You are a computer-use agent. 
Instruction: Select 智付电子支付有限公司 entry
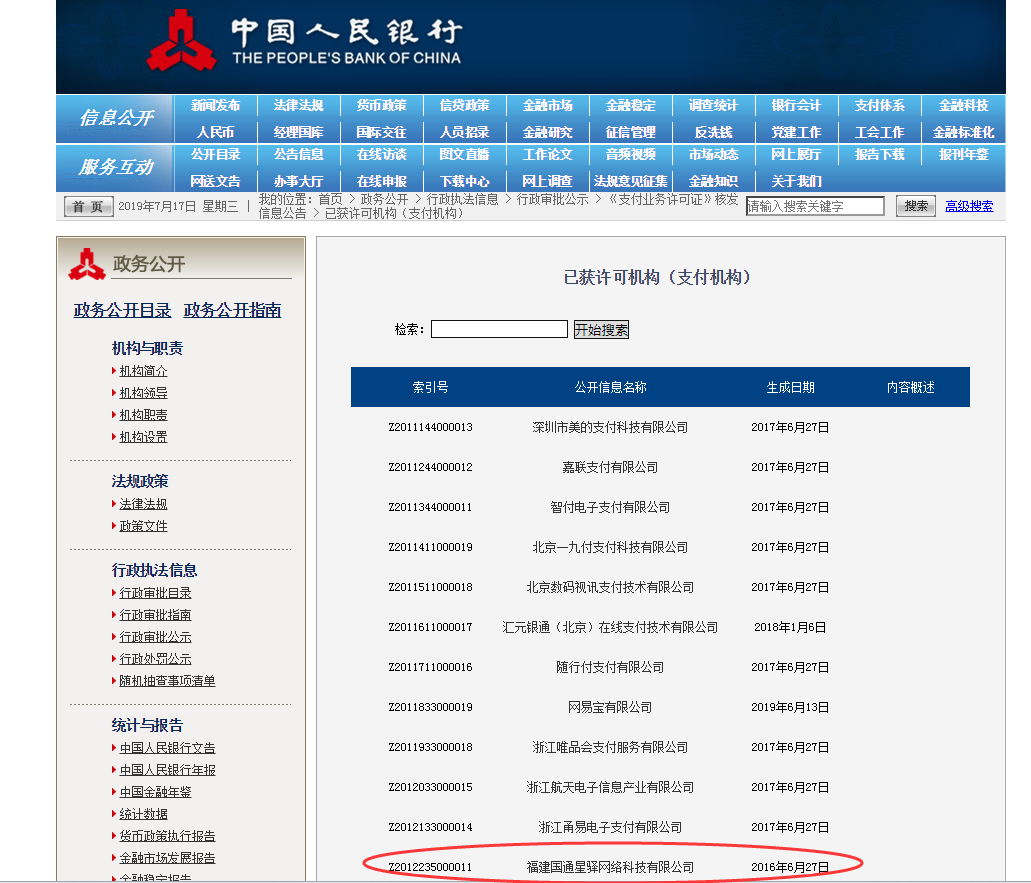610,508
